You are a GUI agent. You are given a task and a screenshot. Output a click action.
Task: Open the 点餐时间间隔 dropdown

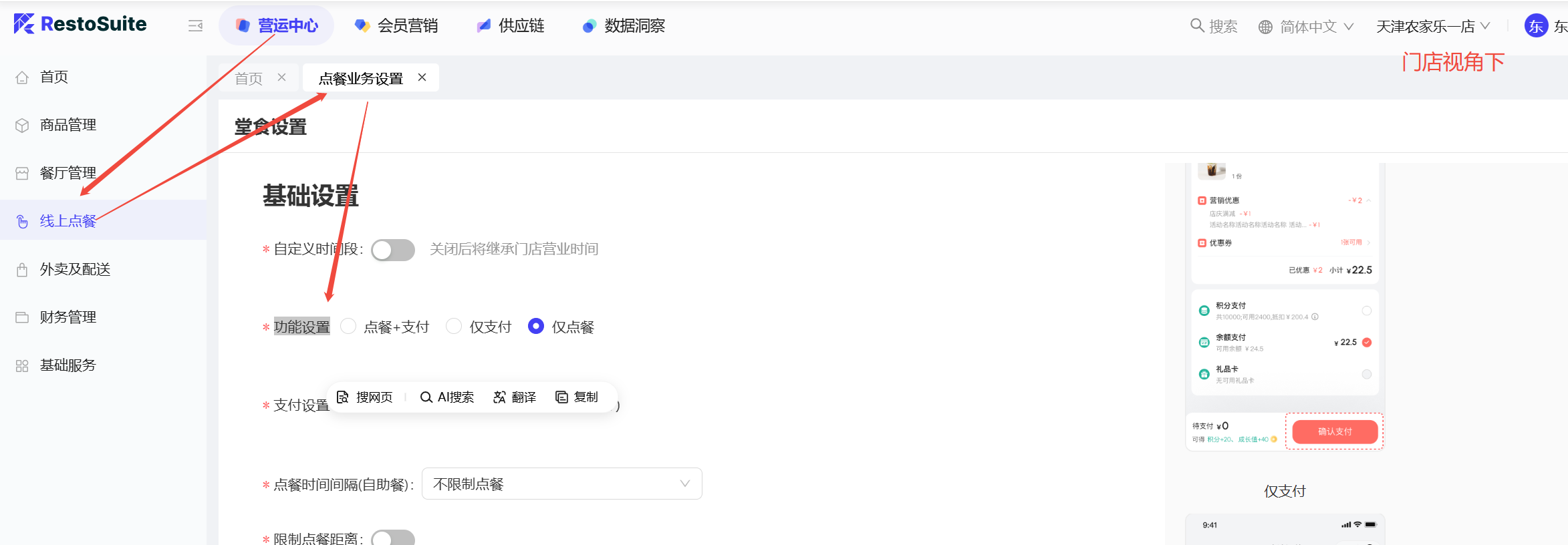pyautogui.click(x=561, y=484)
